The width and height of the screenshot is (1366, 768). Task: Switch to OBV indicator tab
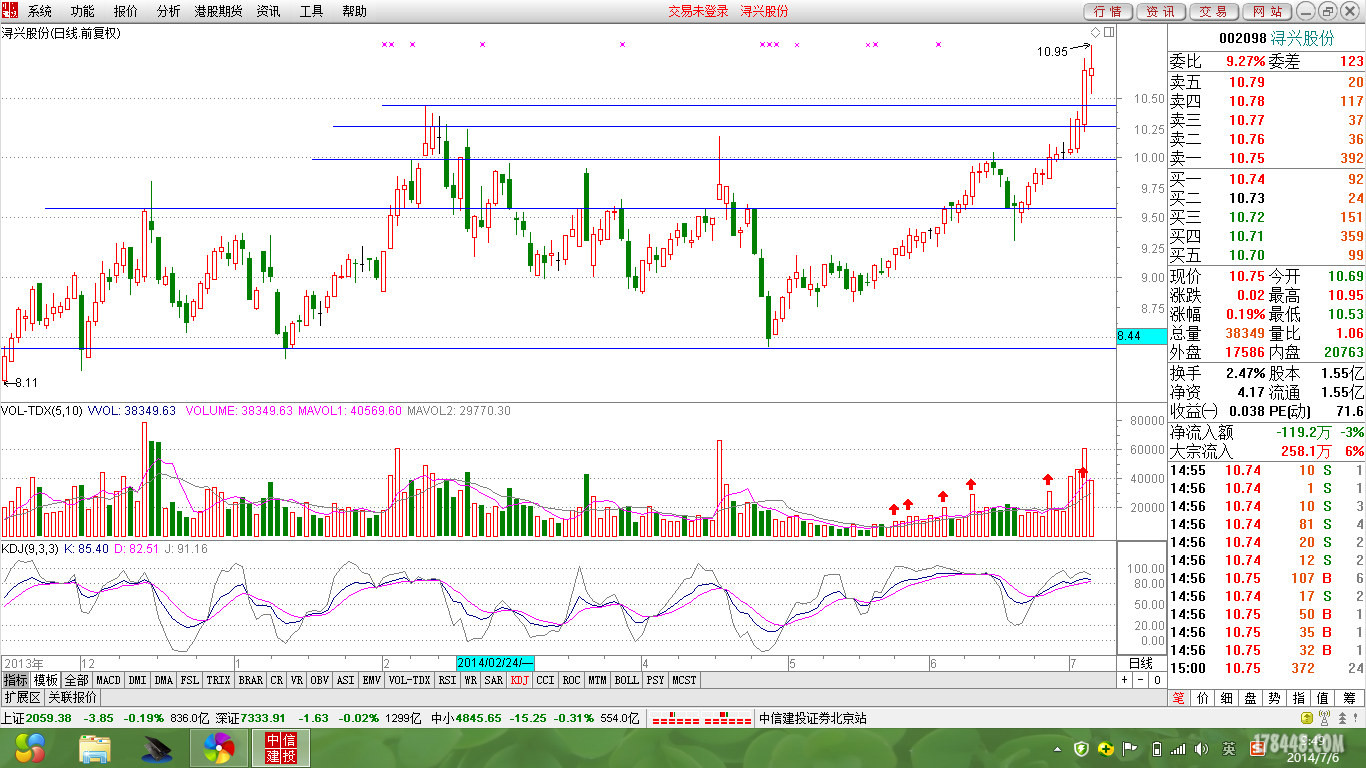coord(320,680)
